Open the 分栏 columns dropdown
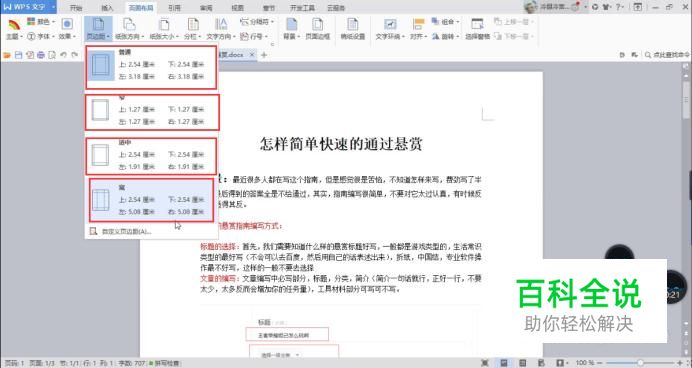 [x=192, y=29]
